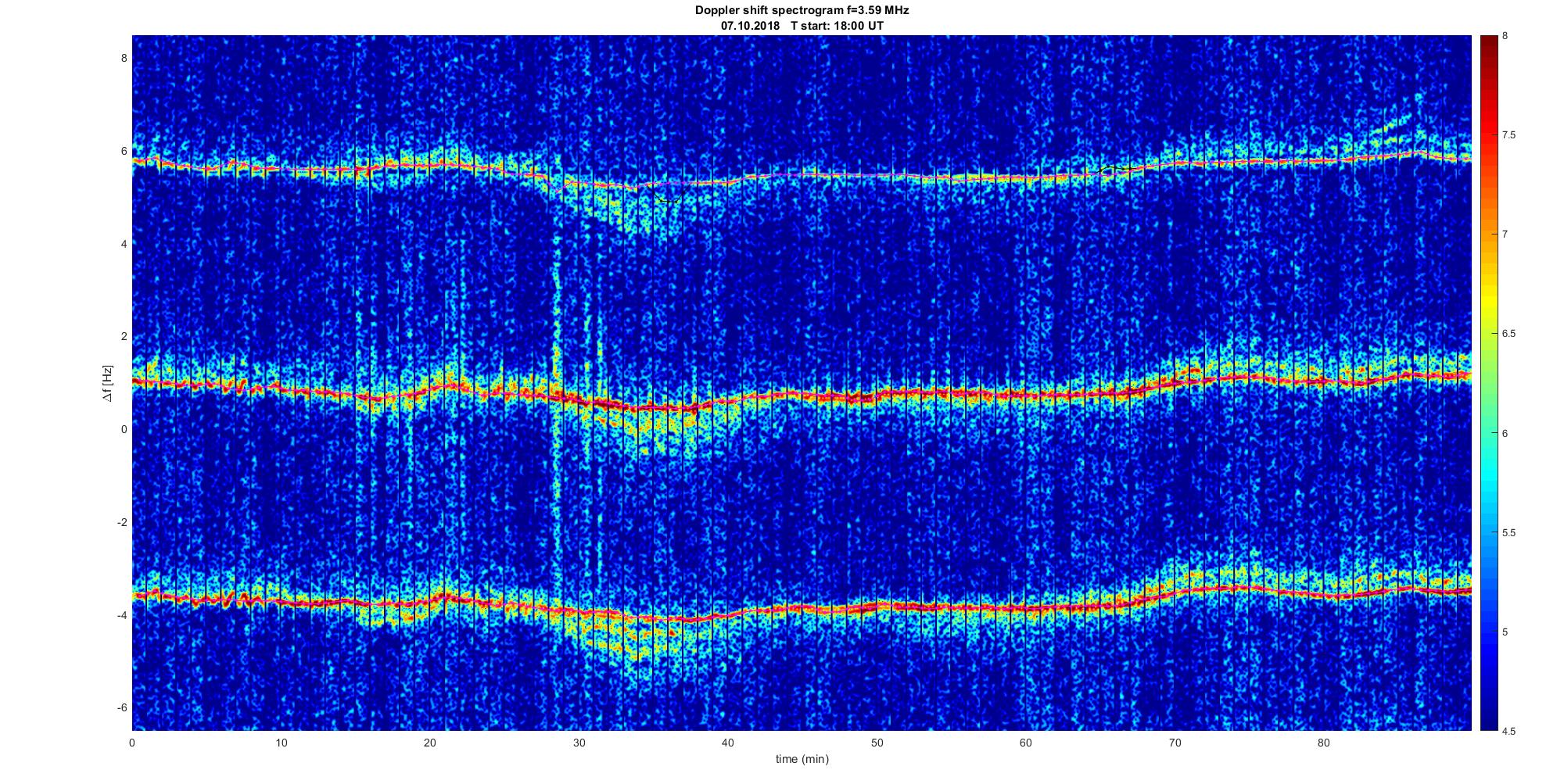Click the green middle section of the colorbar
This screenshot has height=784, width=1564.
tap(1489, 383)
